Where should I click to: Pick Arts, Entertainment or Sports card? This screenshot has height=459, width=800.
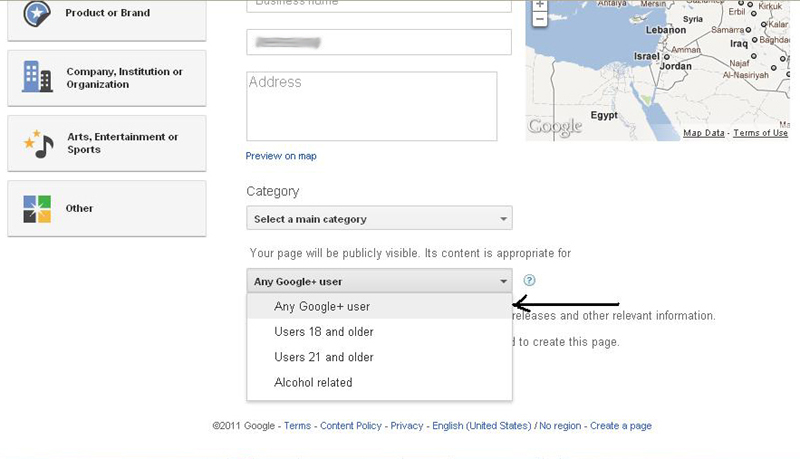(107, 143)
